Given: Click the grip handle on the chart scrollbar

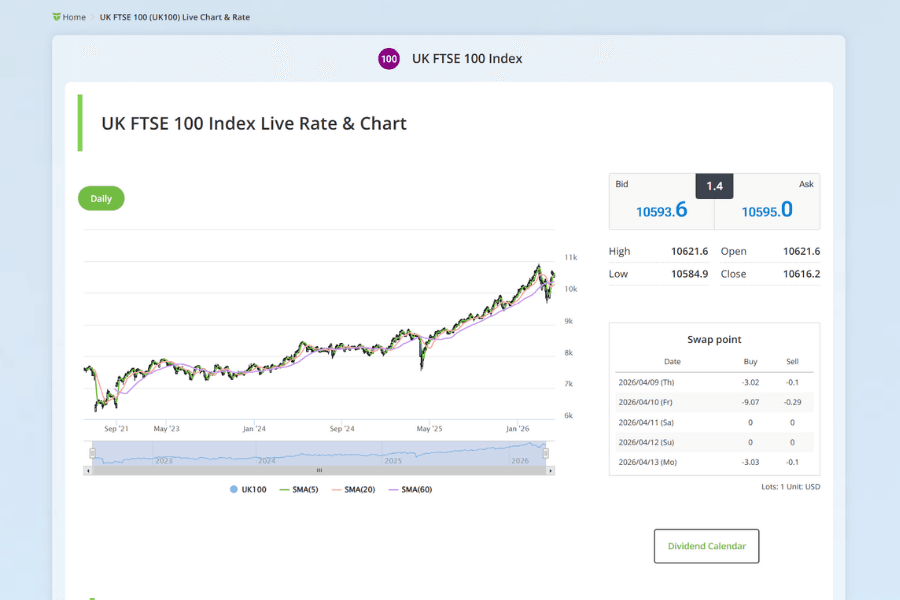Looking at the screenshot, I should click(x=319, y=469).
